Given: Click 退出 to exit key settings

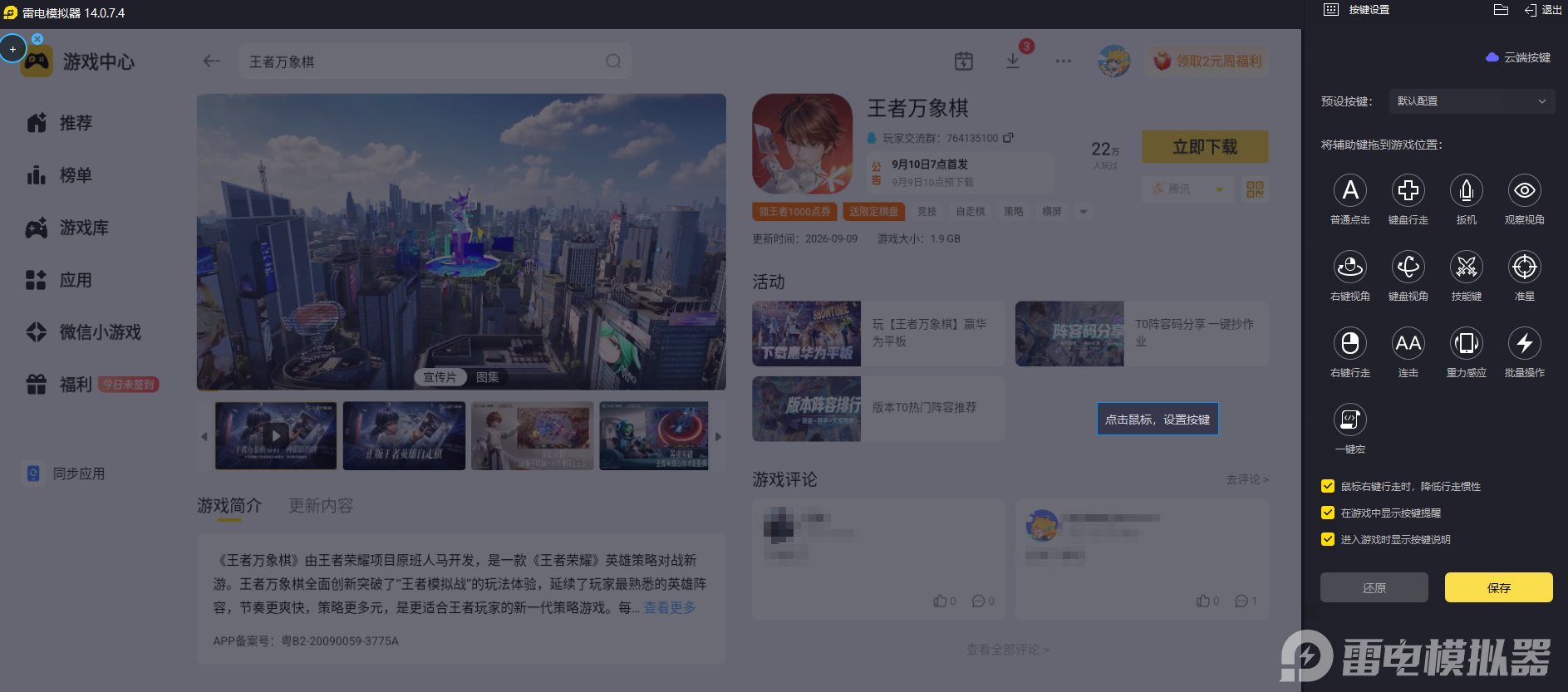Looking at the screenshot, I should (1544, 10).
